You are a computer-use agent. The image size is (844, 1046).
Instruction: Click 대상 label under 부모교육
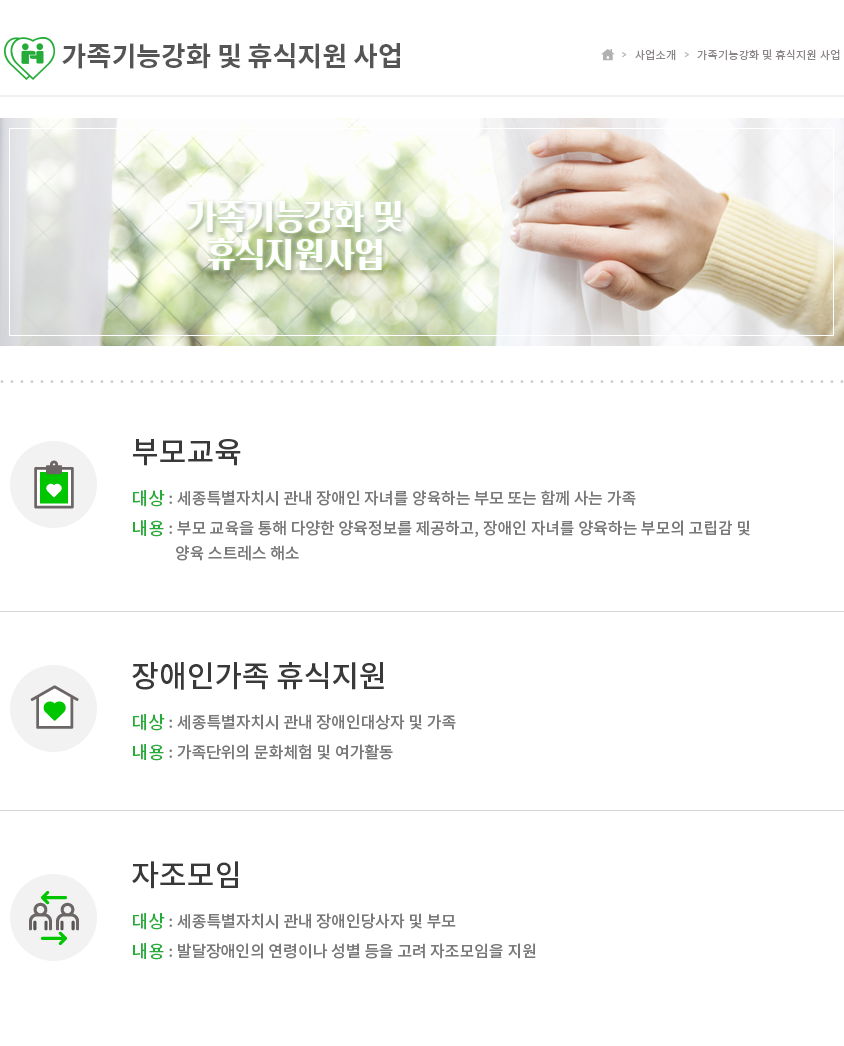point(147,498)
